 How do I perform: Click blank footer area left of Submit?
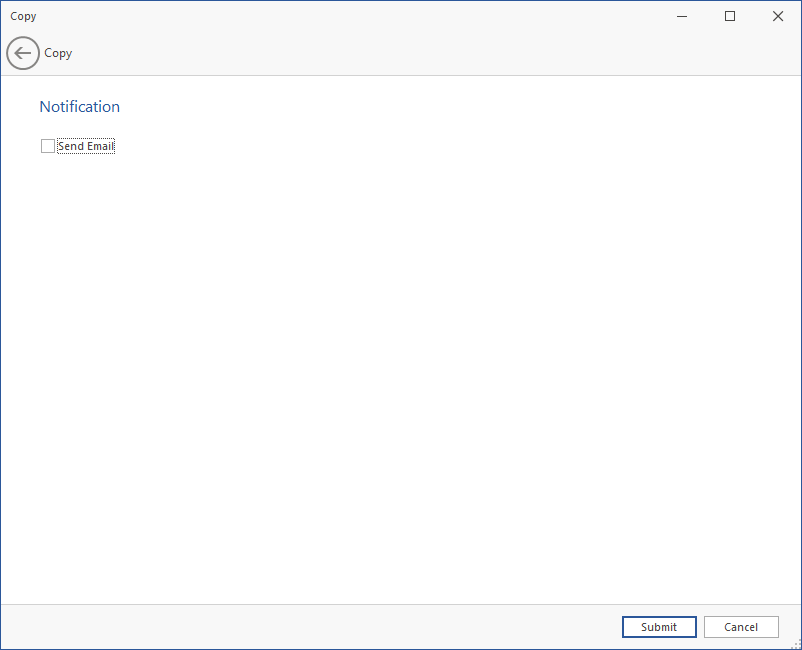click(x=300, y=627)
